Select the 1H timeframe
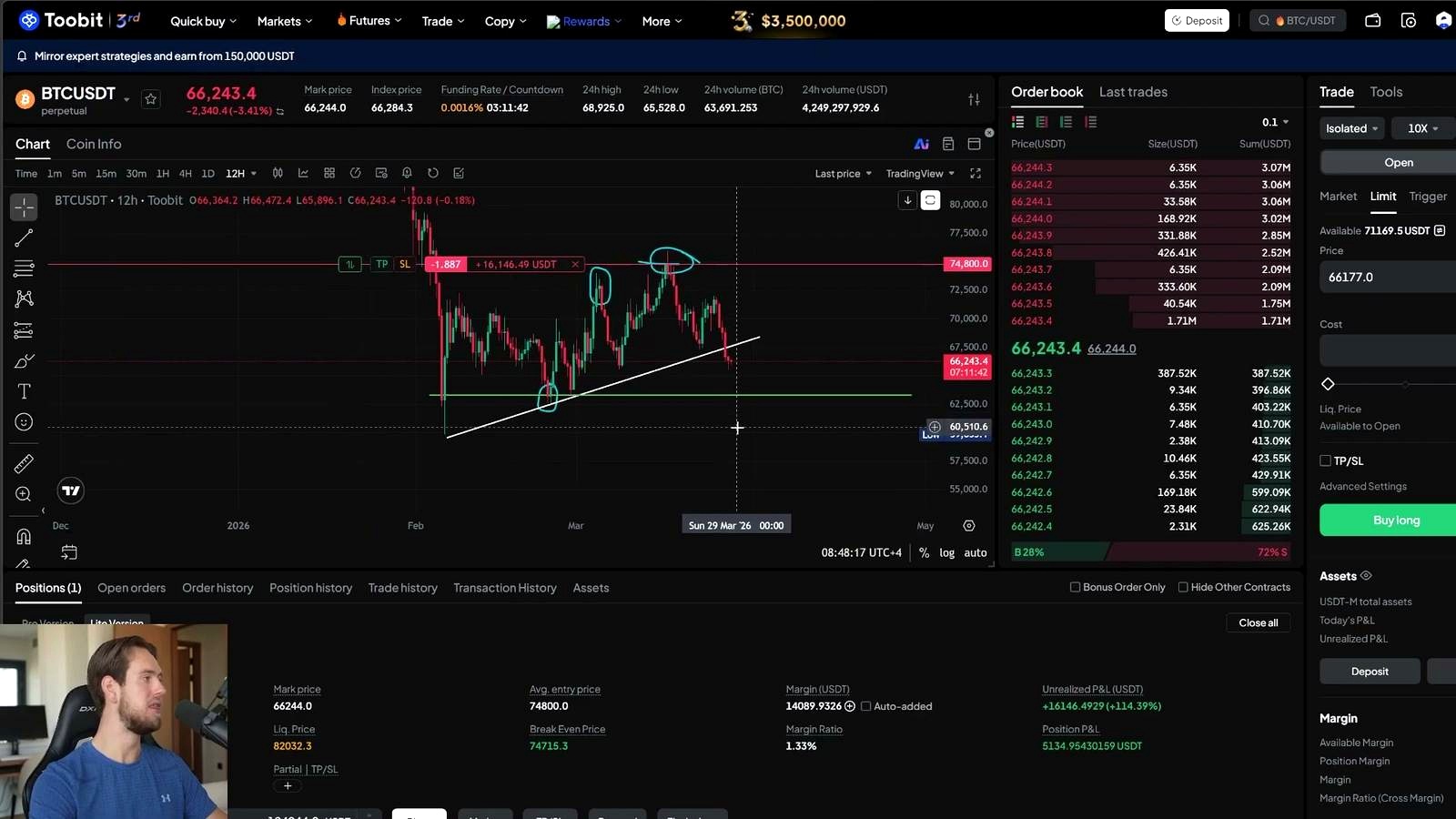The image size is (1456, 819). click(163, 173)
